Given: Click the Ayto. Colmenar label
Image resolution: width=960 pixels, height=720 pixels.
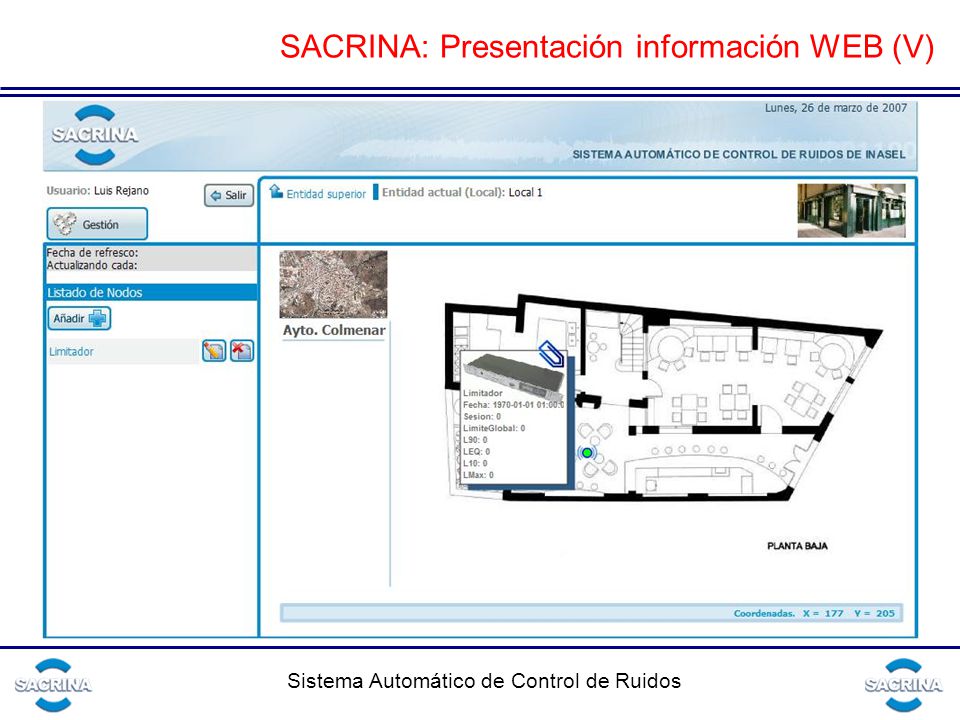Looking at the screenshot, I should pyautogui.click(x=334, y=330).
